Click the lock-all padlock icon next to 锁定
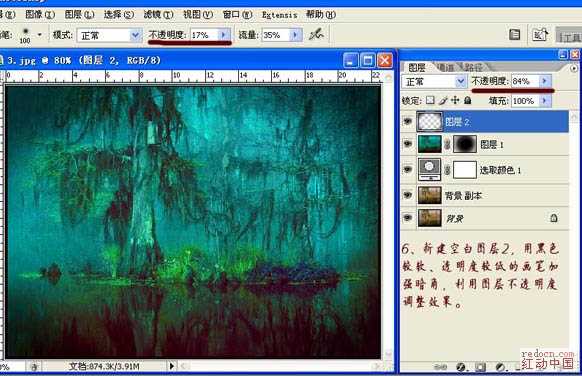The width and height of the screenshot is (582, 376). pyautogui.click(x=468, y=100)
